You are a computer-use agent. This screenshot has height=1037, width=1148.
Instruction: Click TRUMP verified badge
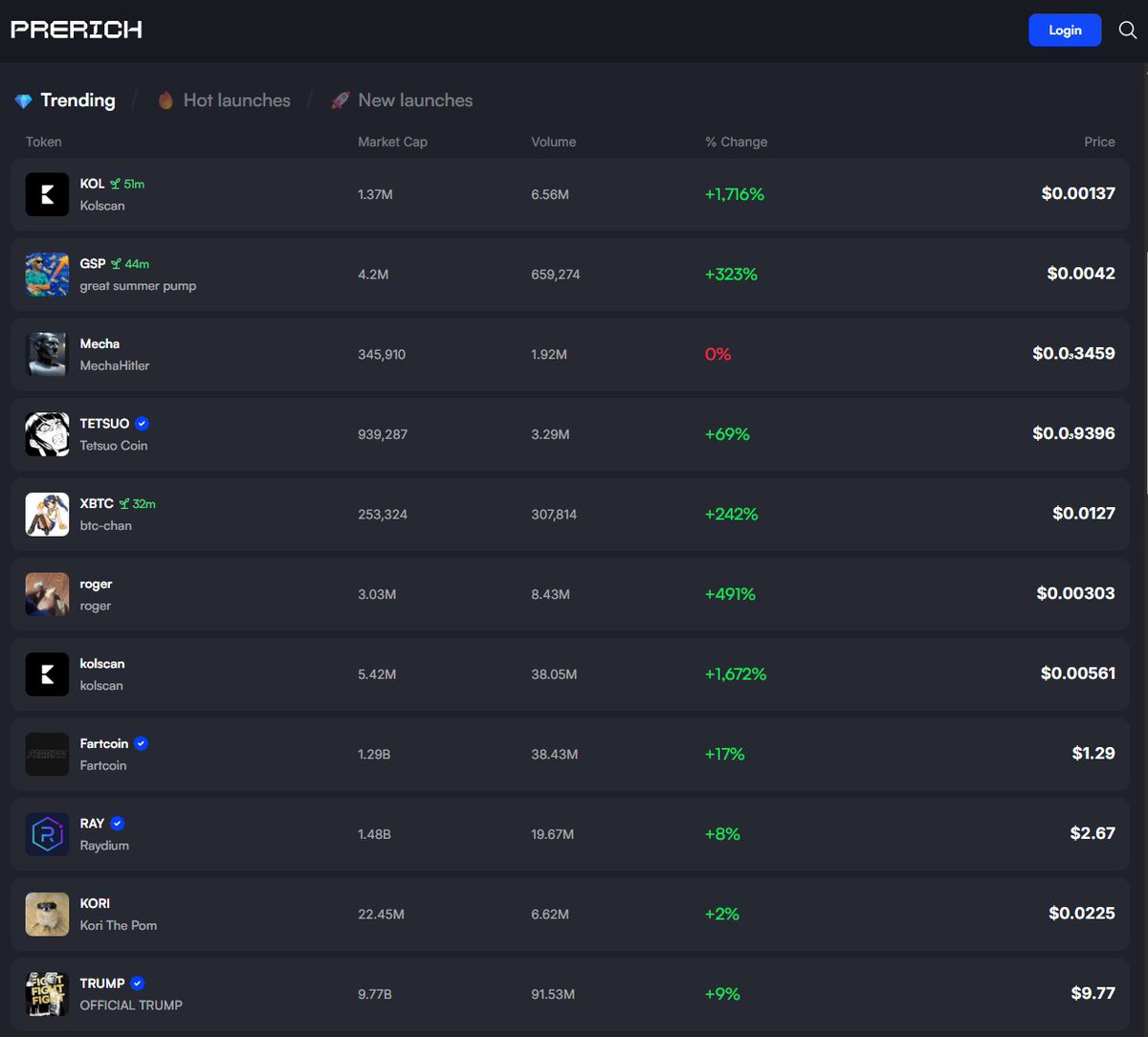(138, 982)
